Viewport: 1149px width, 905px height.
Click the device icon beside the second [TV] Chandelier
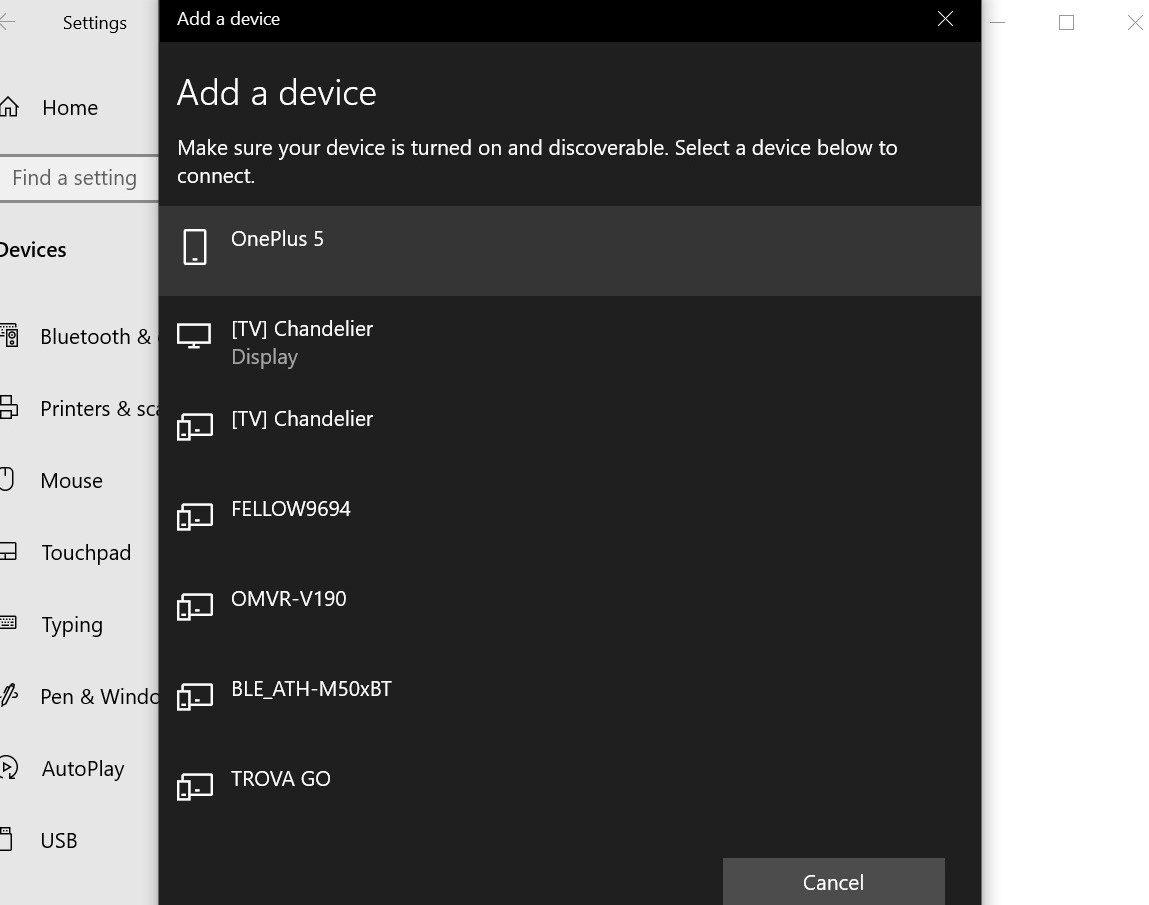(x=195, y=426)
